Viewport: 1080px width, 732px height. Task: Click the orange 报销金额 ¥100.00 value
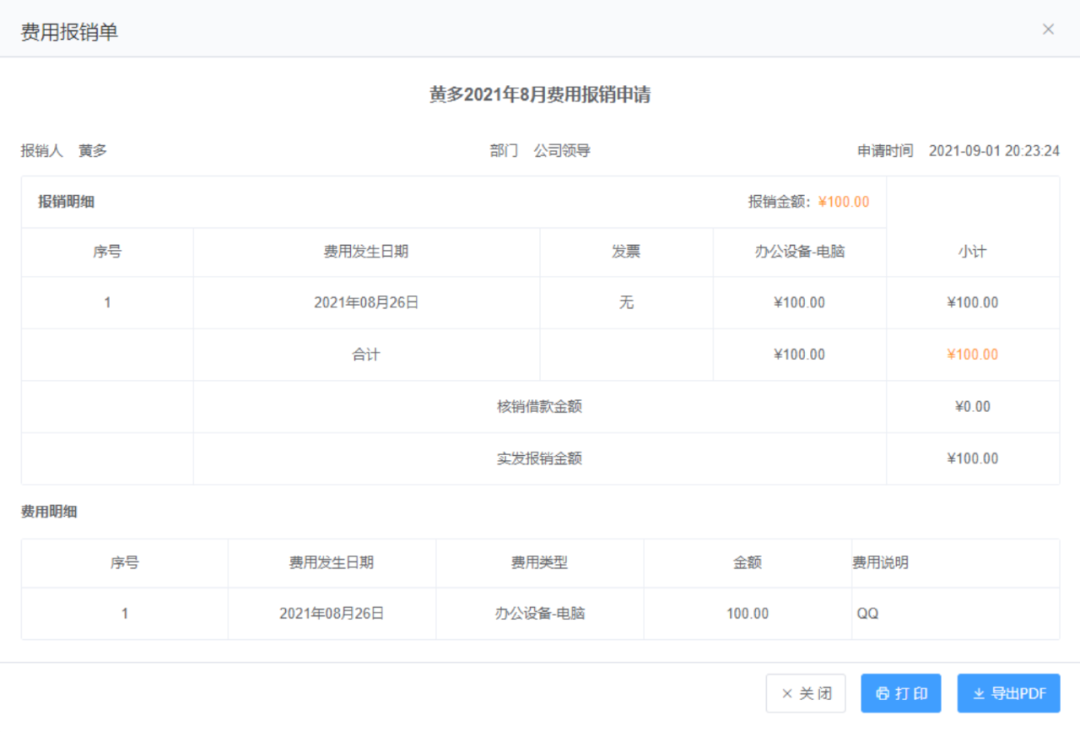(843, 202)
